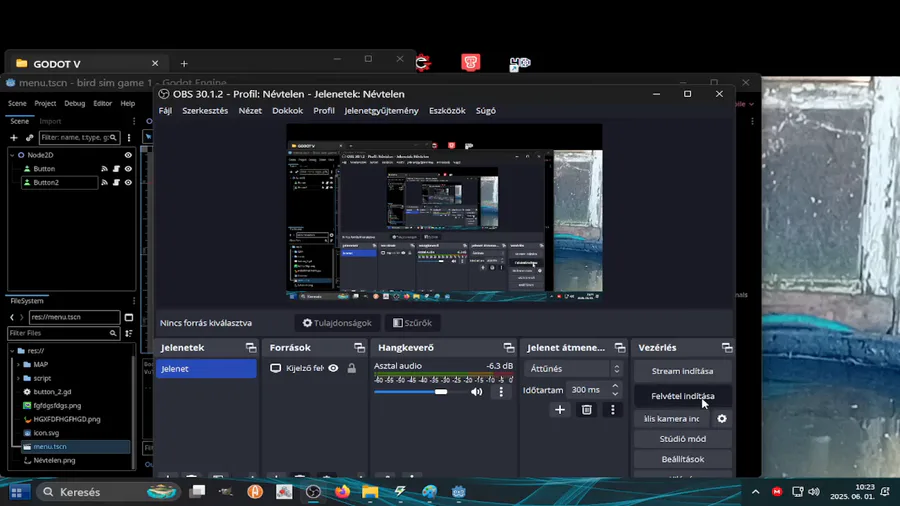Open the Dokkok menu
Viewport: 900px width, 506px height.
click(287, 111)
